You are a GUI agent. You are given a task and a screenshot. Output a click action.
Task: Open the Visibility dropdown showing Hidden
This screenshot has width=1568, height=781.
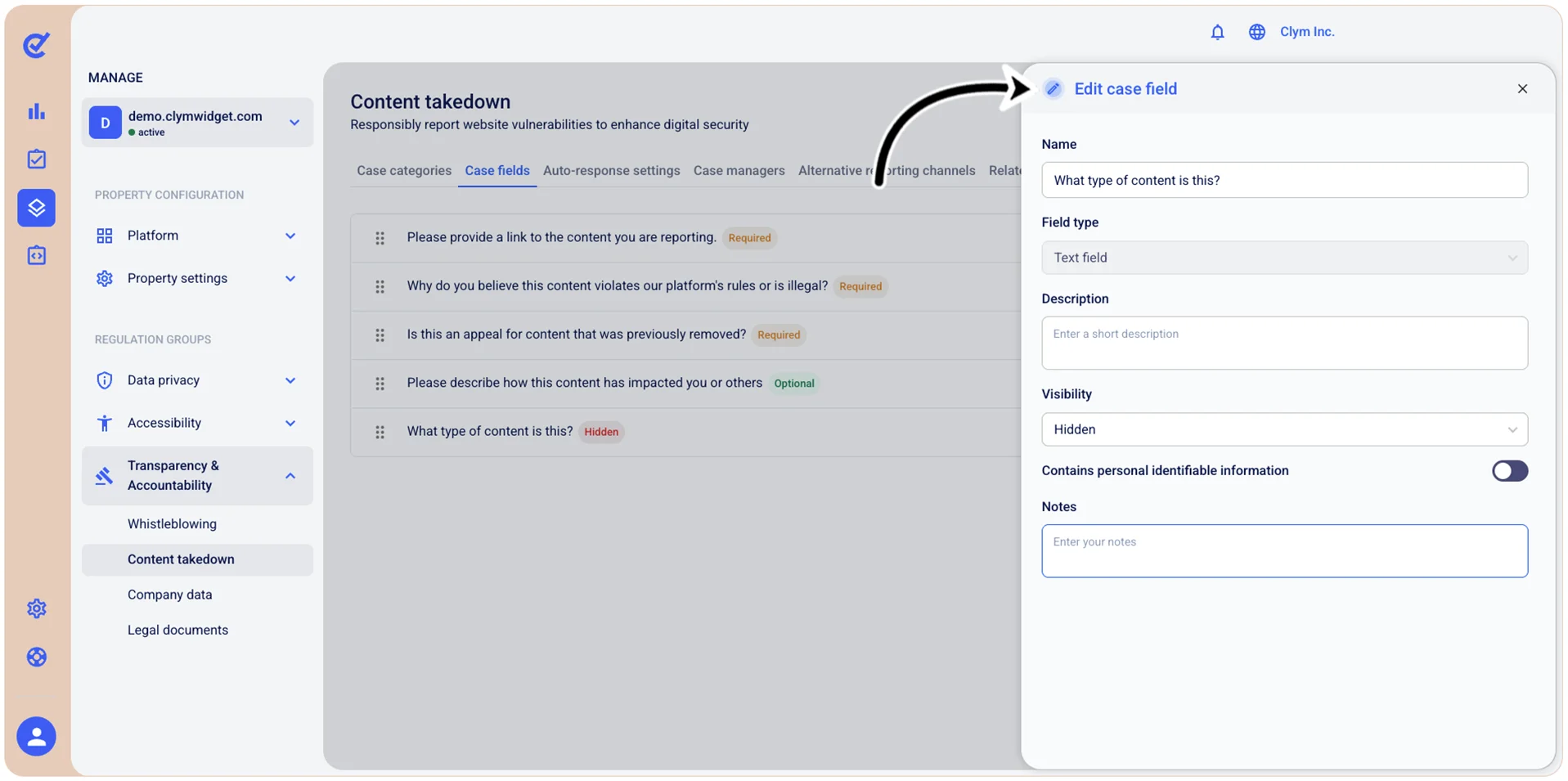click(x=1284, y=429)
